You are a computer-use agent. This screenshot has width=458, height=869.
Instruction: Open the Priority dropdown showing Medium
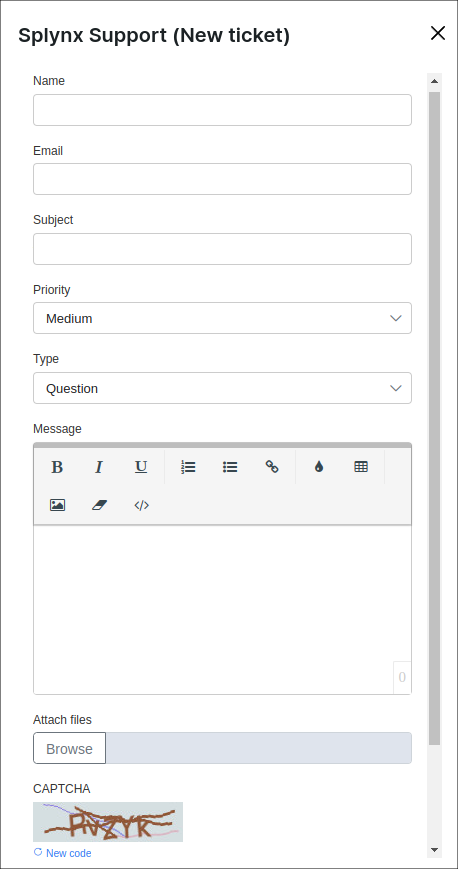tap(222, 318)
